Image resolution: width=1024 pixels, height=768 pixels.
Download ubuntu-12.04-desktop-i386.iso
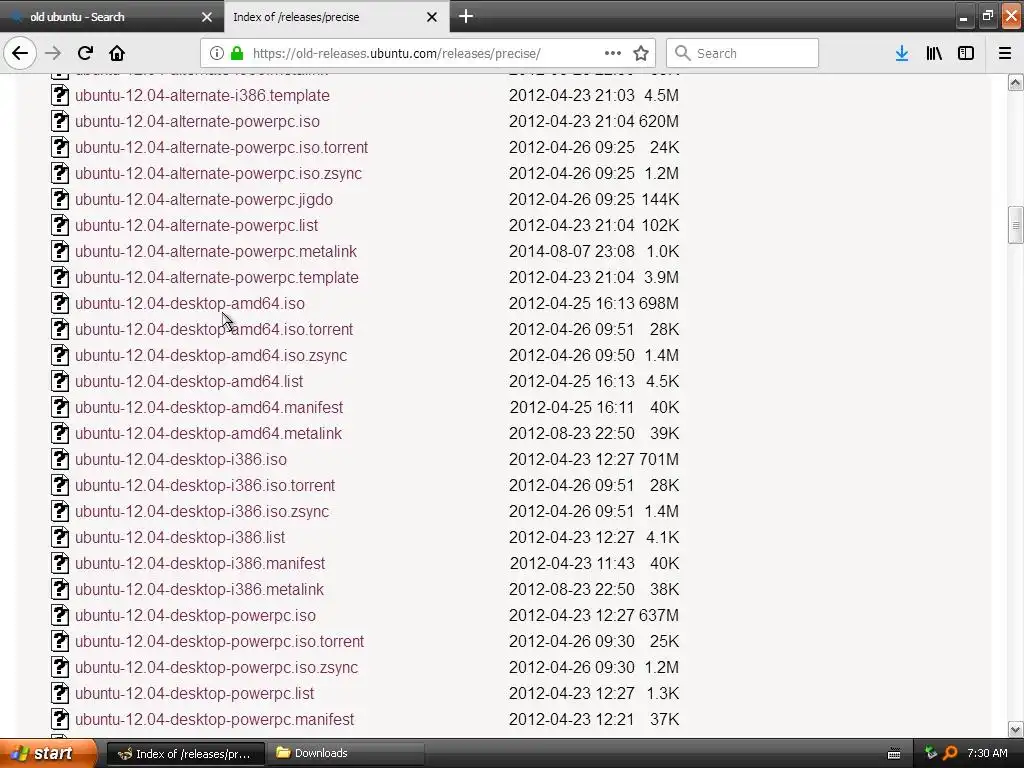(181, 460)
